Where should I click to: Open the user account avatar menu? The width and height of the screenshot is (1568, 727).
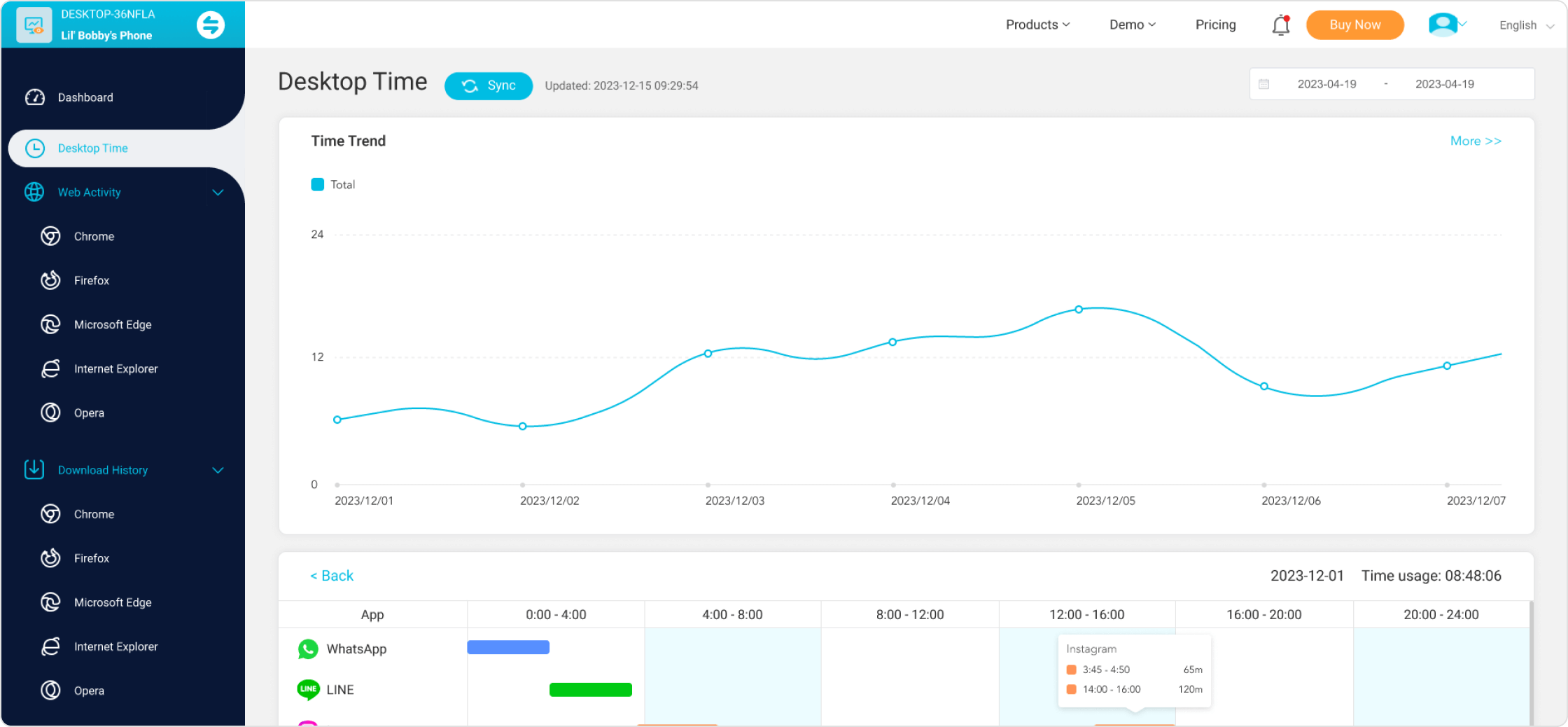(1447, 25)
